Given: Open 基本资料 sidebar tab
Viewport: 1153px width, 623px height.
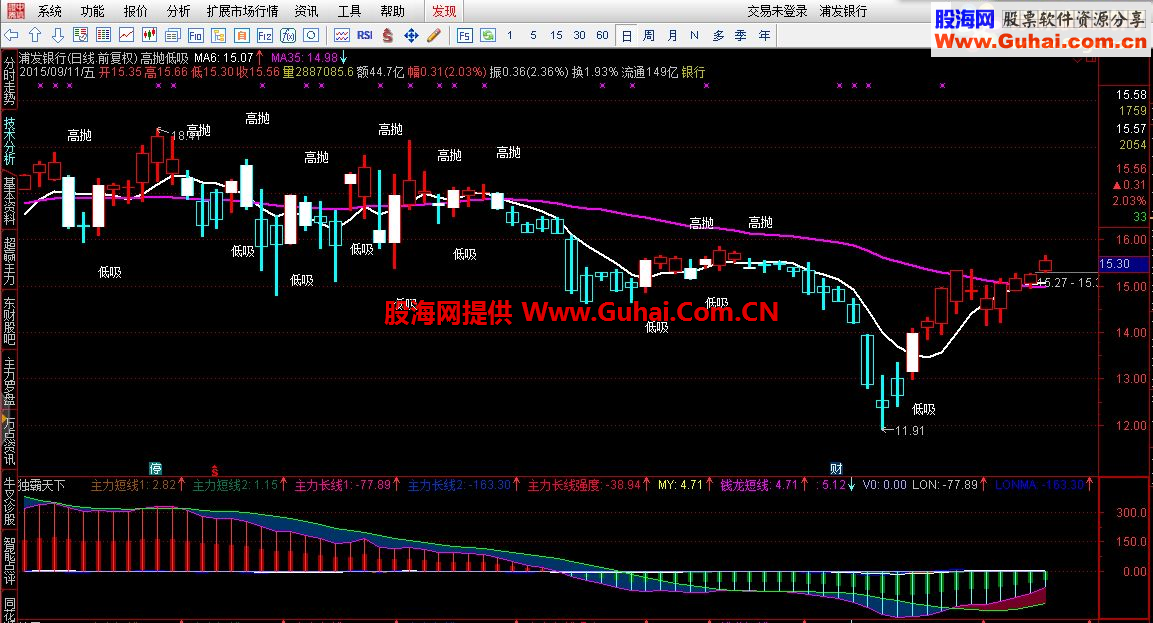Looking at the screenshot, I should coord(9,200).
